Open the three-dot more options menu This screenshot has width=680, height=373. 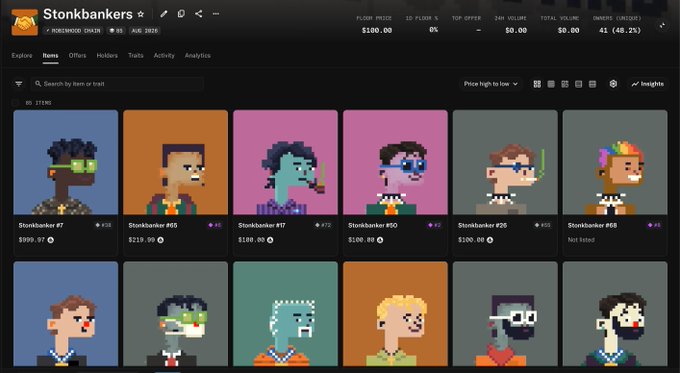(216, 14)
